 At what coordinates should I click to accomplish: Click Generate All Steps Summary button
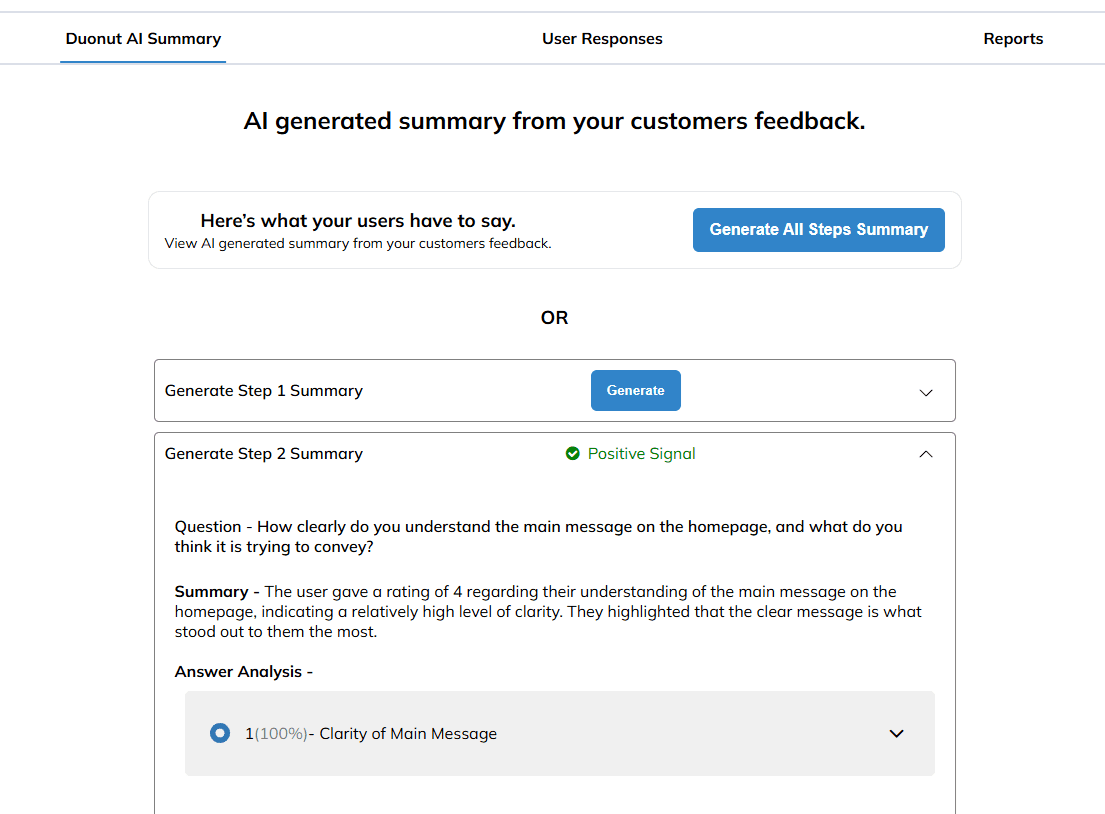tap(818, 230)
